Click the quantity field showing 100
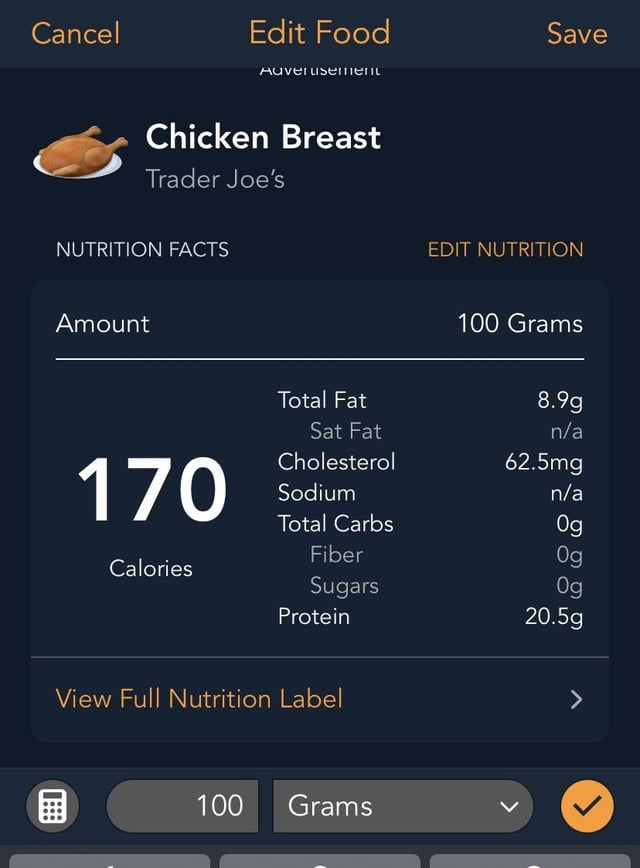This screenshot has height=868, width=640. [182, 806]
